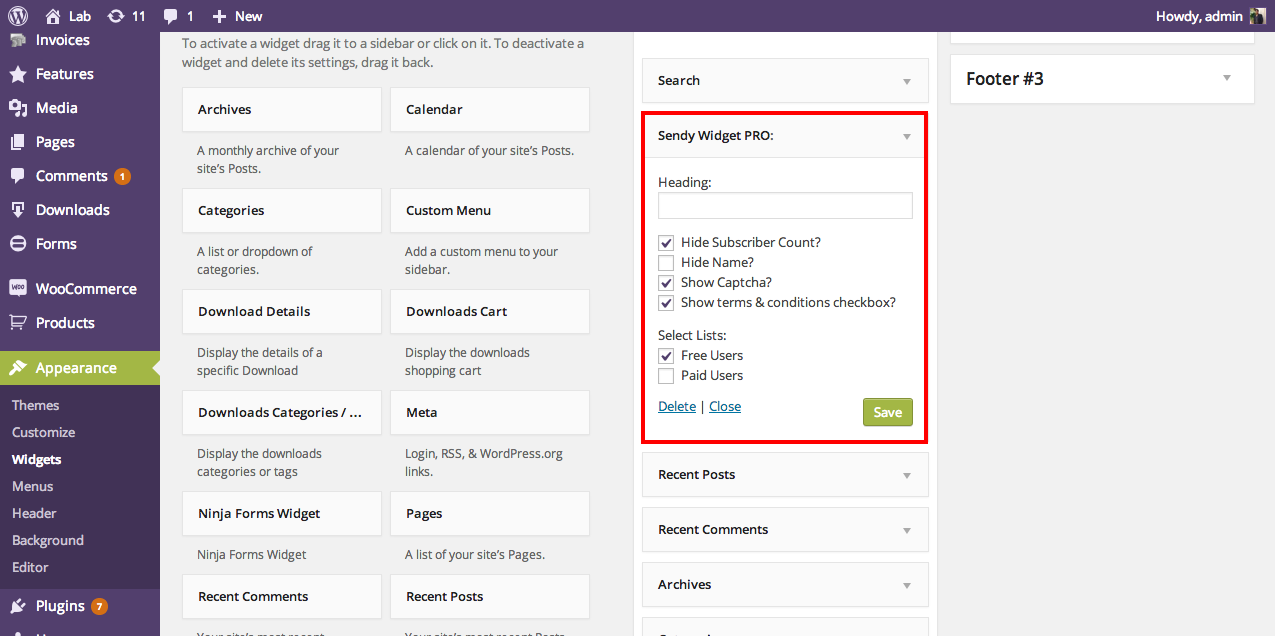Viewport: 1275px width, 636px height.
Task: Save the Sendy Widget PRO settings
Action: tap(887, 412)
